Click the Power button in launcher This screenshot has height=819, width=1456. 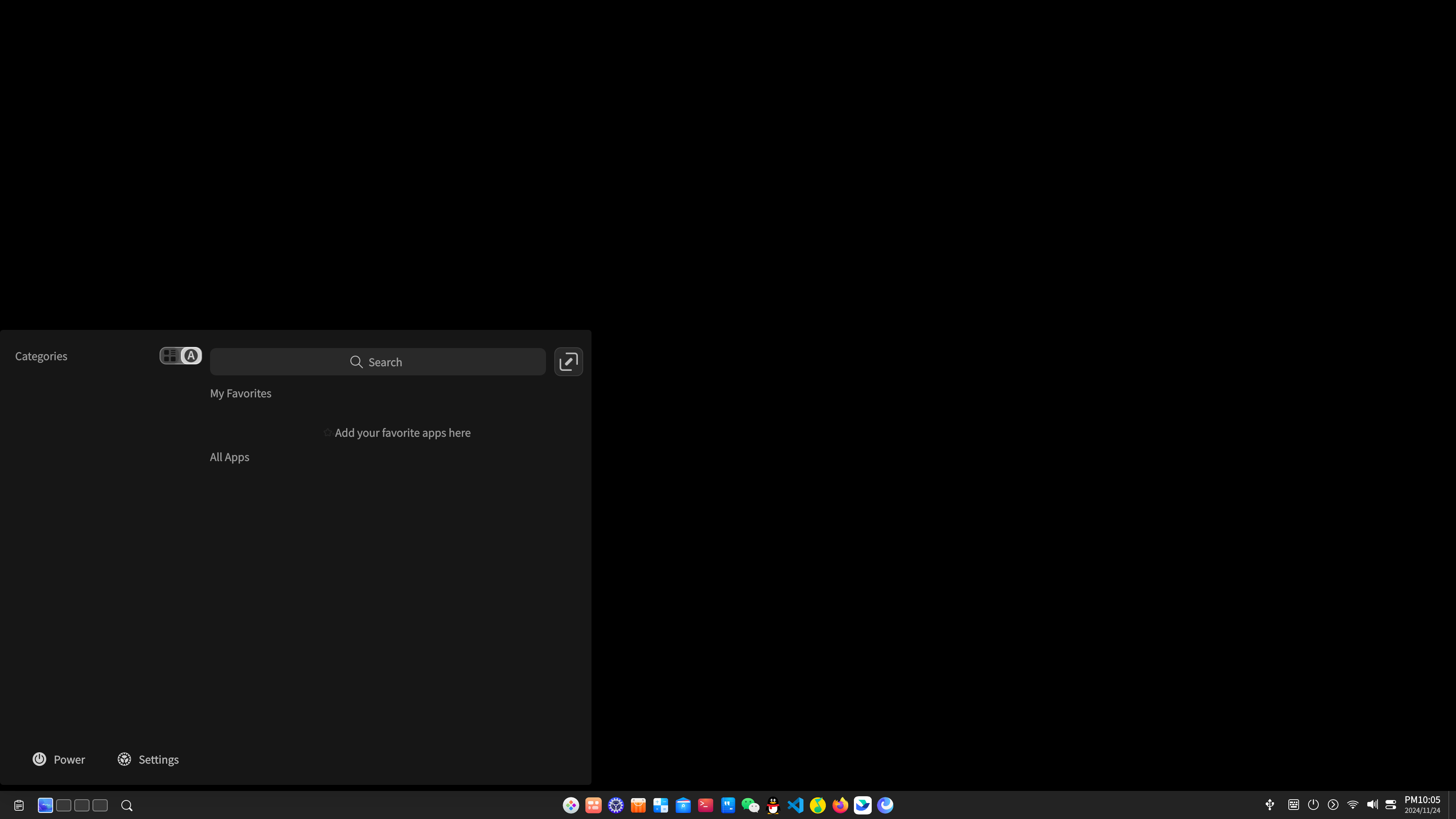click(59, 759)
